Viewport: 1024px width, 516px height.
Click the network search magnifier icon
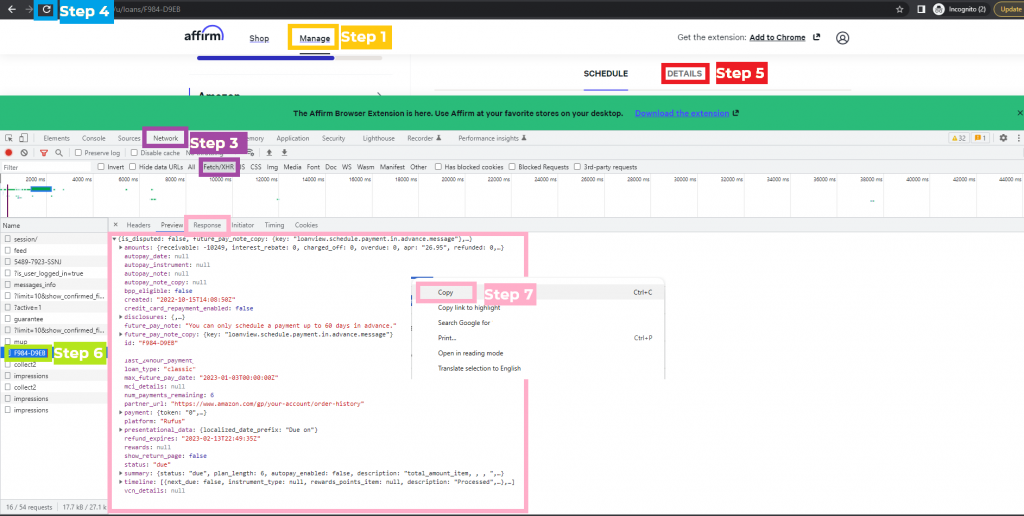[x=57, y=152]
